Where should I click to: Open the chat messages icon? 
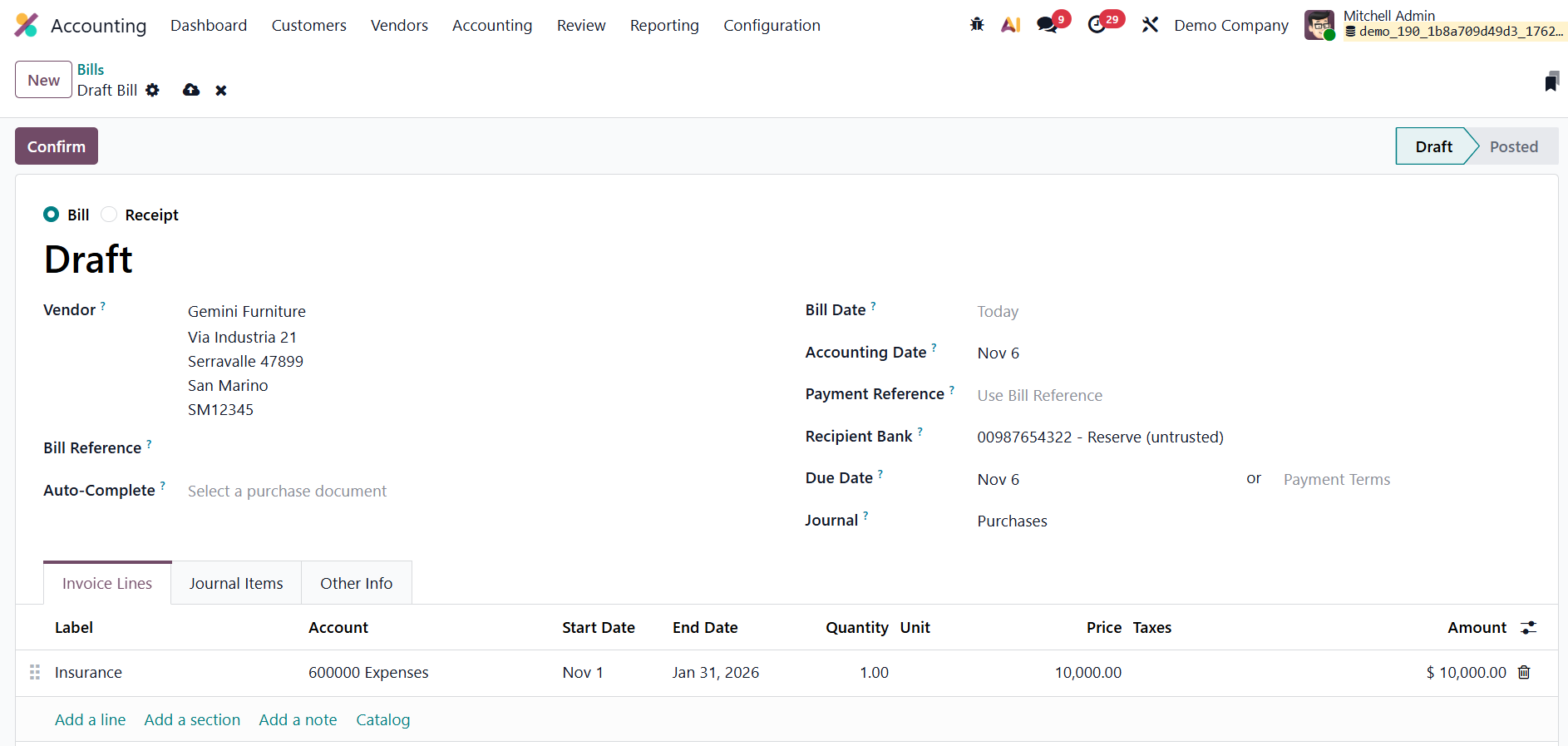click(1047, 25)
